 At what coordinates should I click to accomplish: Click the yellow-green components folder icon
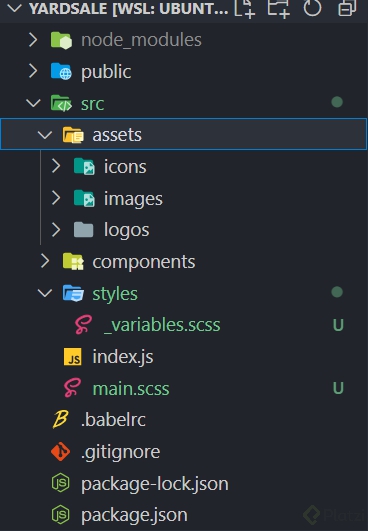73,261
